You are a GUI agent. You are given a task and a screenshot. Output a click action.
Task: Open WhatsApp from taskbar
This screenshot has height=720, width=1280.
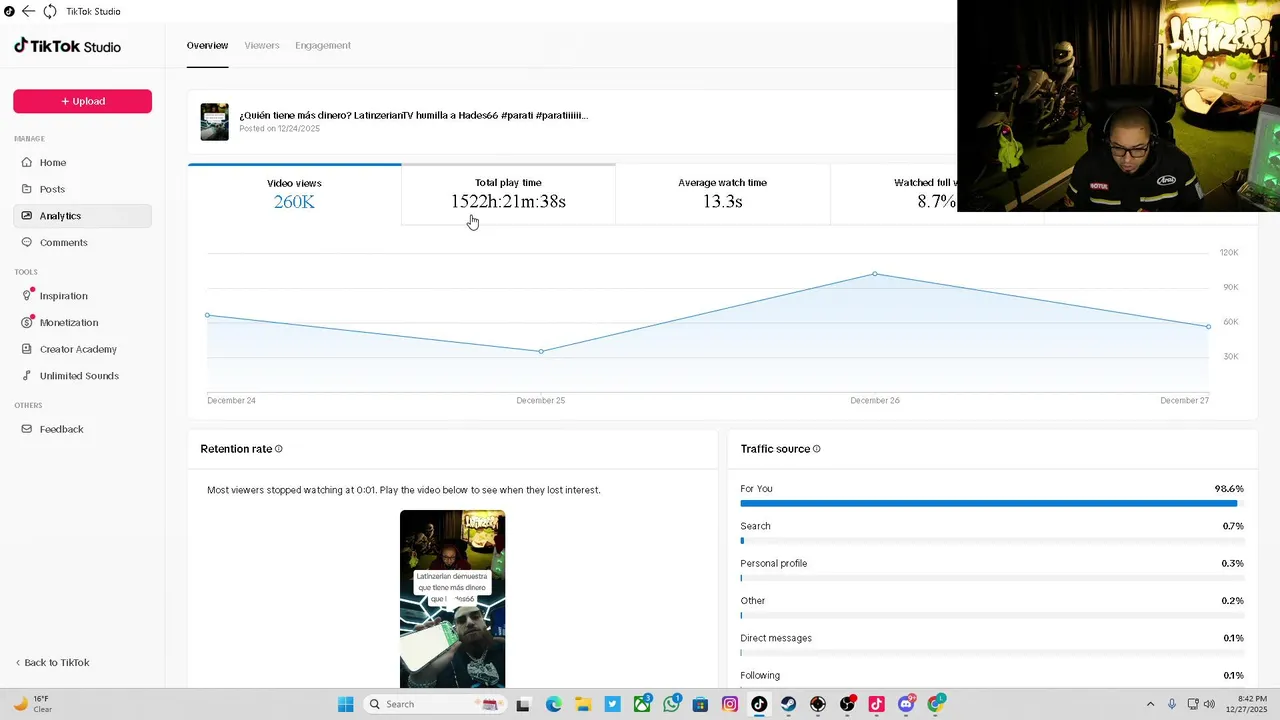tap(671, 704)
